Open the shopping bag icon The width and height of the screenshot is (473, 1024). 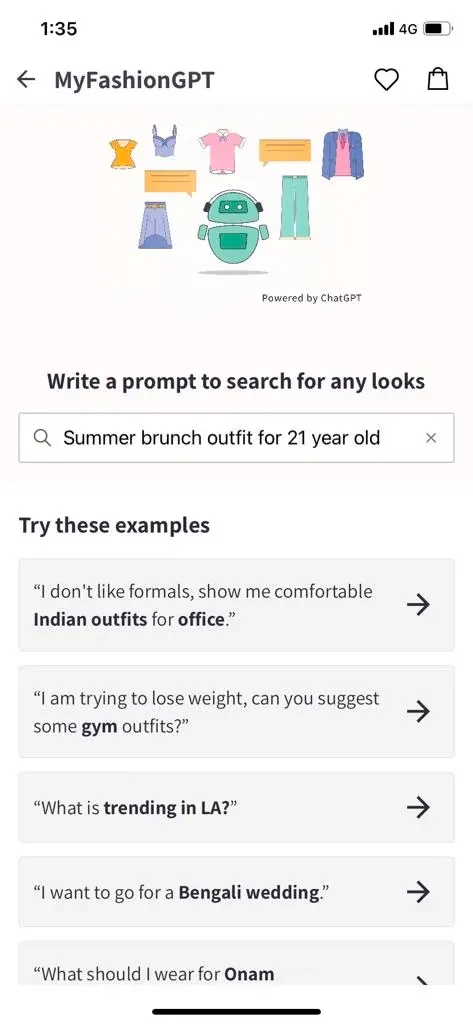438,79
